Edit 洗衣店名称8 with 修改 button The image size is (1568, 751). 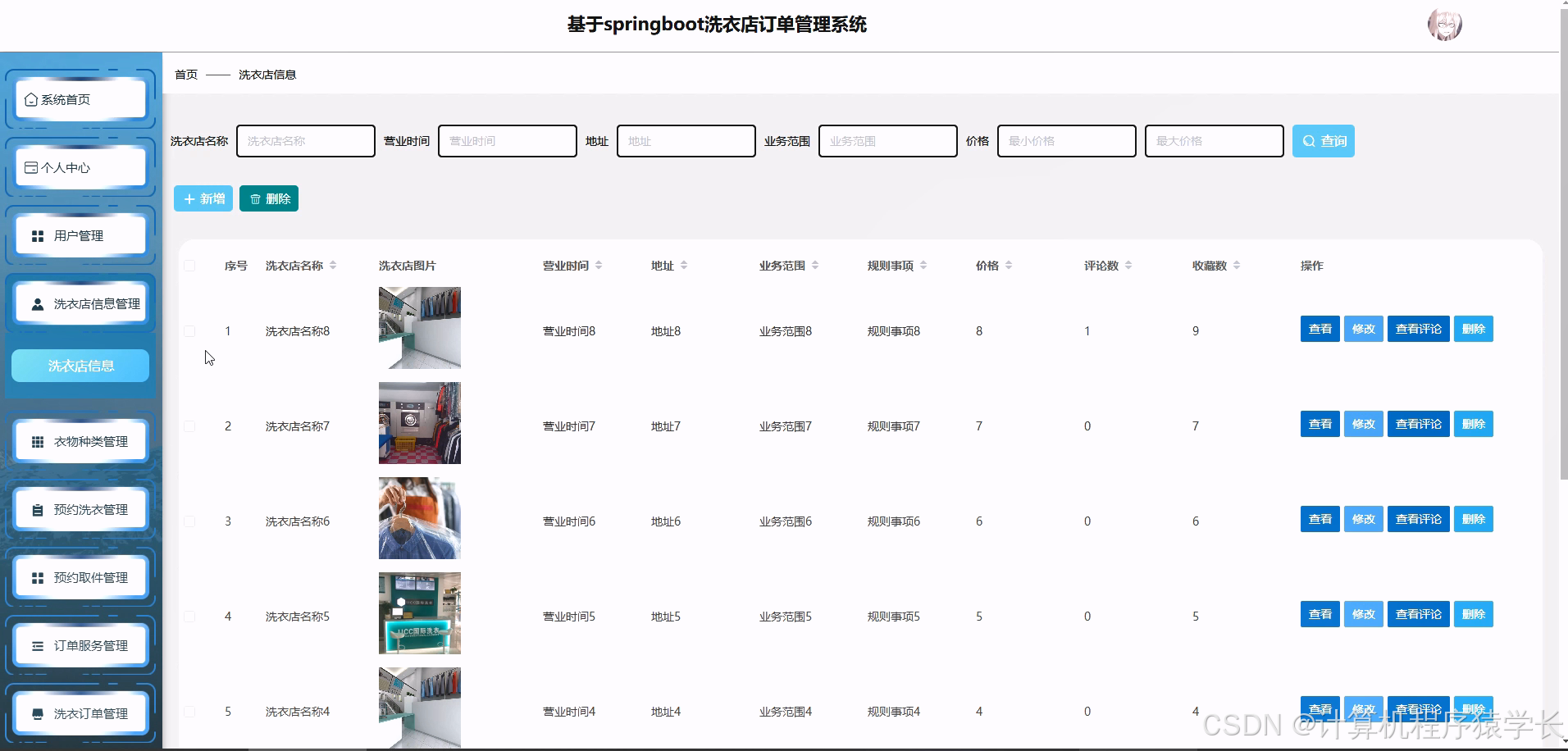(1363, 329)
